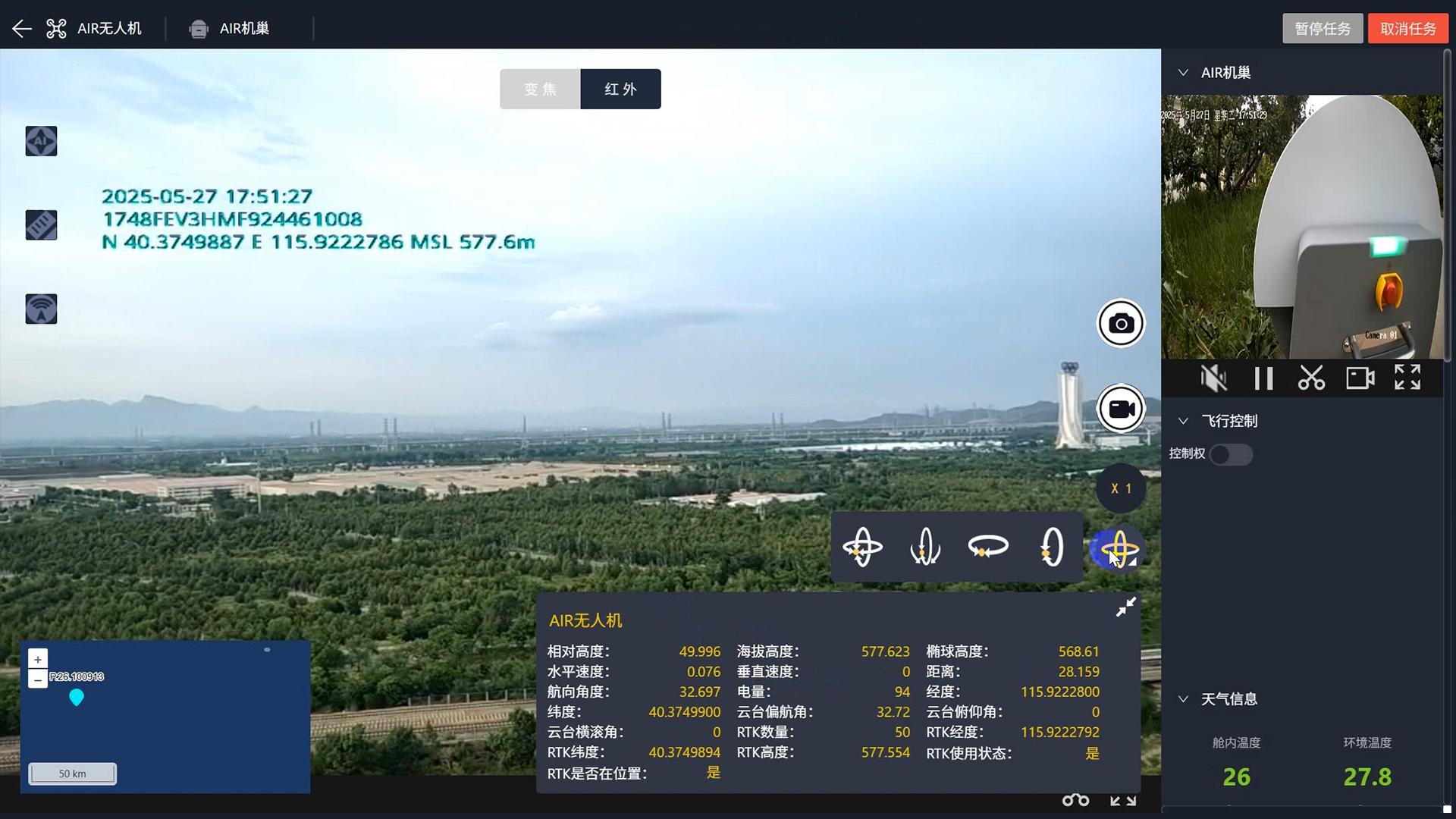Click the RTK纬度 value 40.3749894
The height and width of the screenshot is (819, 1456).
click(684, 752)
